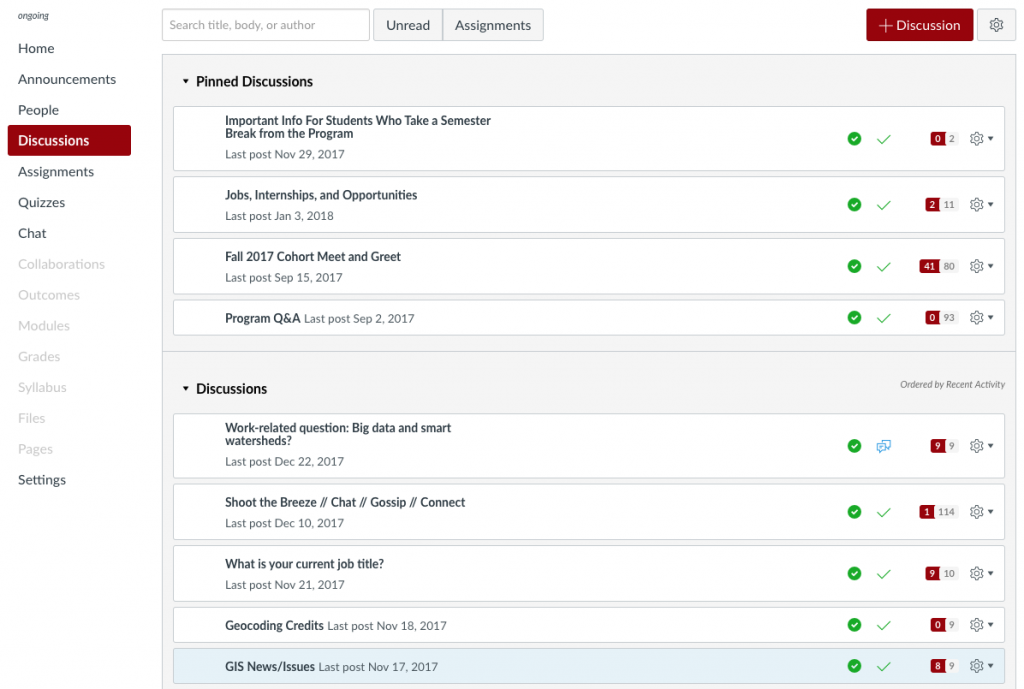Click published icon for Jobs, Internships, and Opportunities

click(854, 205)
